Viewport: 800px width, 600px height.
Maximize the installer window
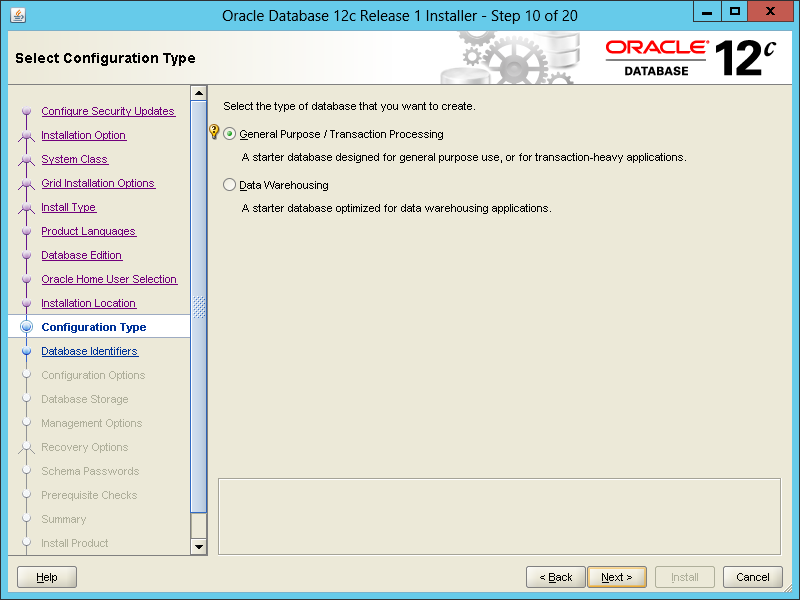(x=735, y=12)
